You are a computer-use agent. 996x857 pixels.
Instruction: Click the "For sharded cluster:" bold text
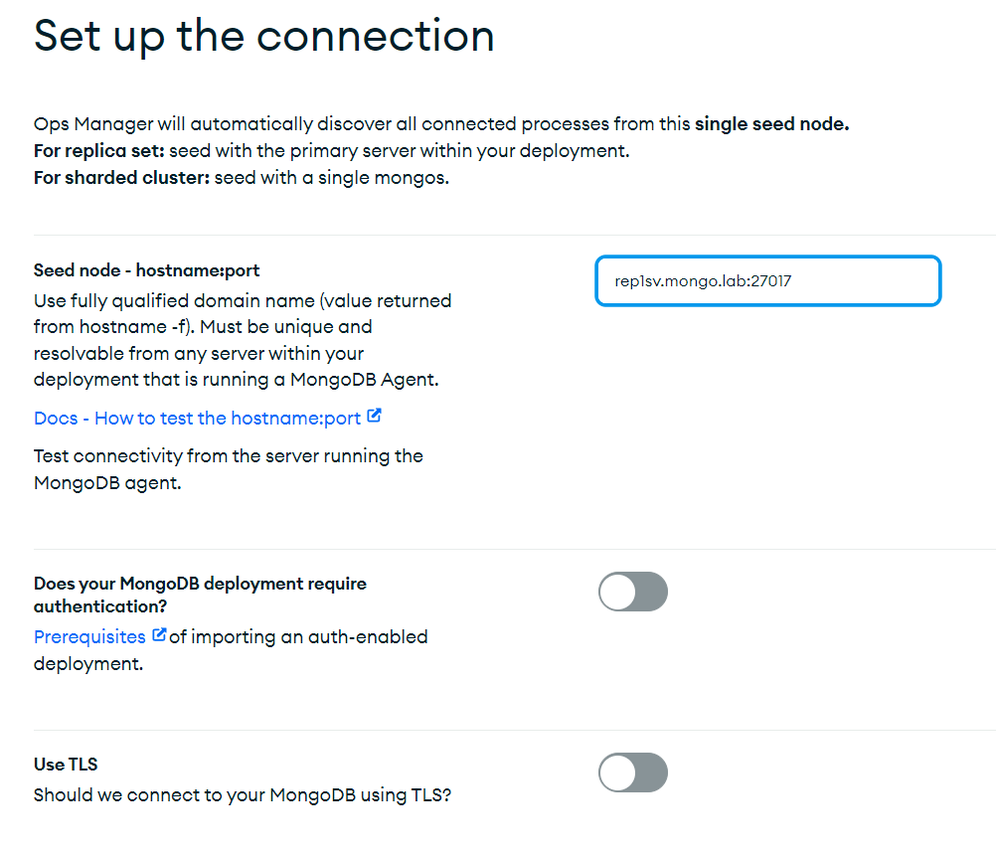[121, 178]
